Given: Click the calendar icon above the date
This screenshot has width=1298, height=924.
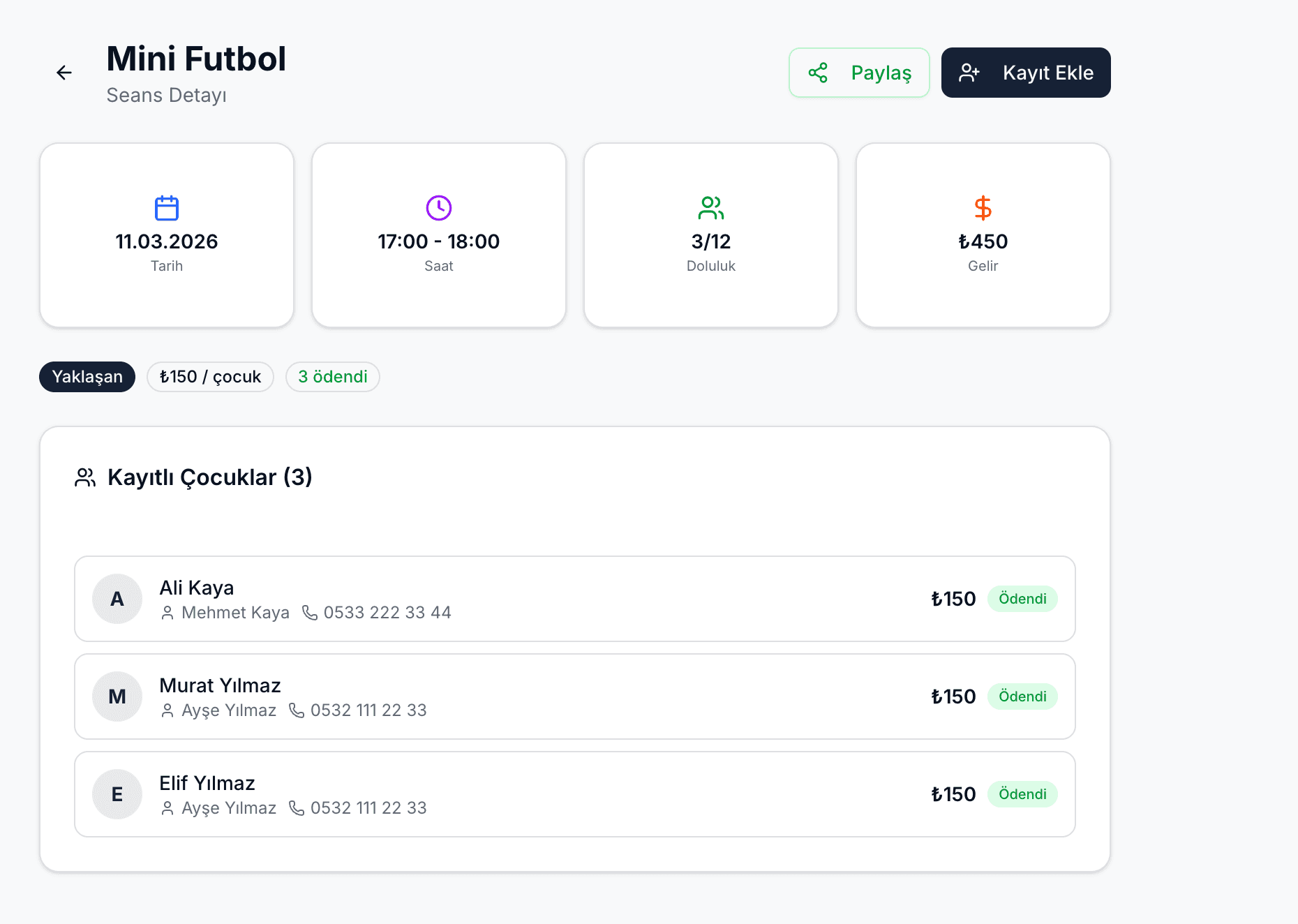Looking at the screenshot, I should pos(167,208).
